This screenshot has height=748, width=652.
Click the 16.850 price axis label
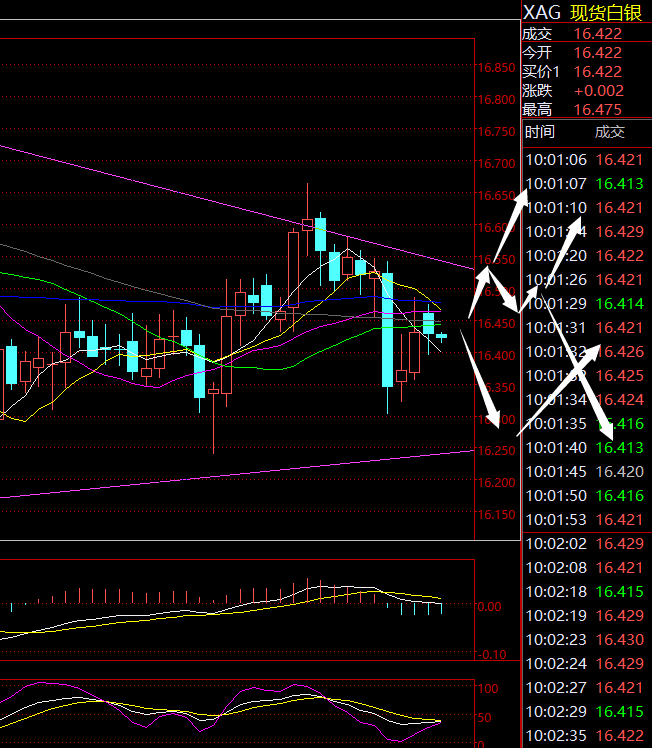click(x=497, y=69)
